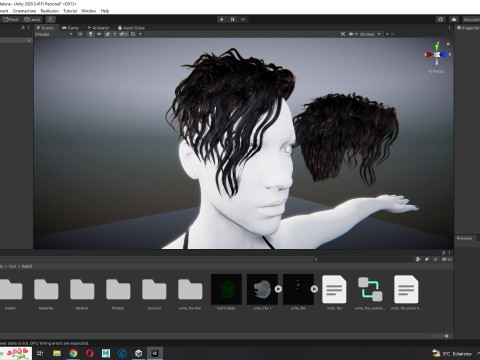Expand the gray hair model asset arrow
Screen dimensions: 480x360
click(278, 289)
